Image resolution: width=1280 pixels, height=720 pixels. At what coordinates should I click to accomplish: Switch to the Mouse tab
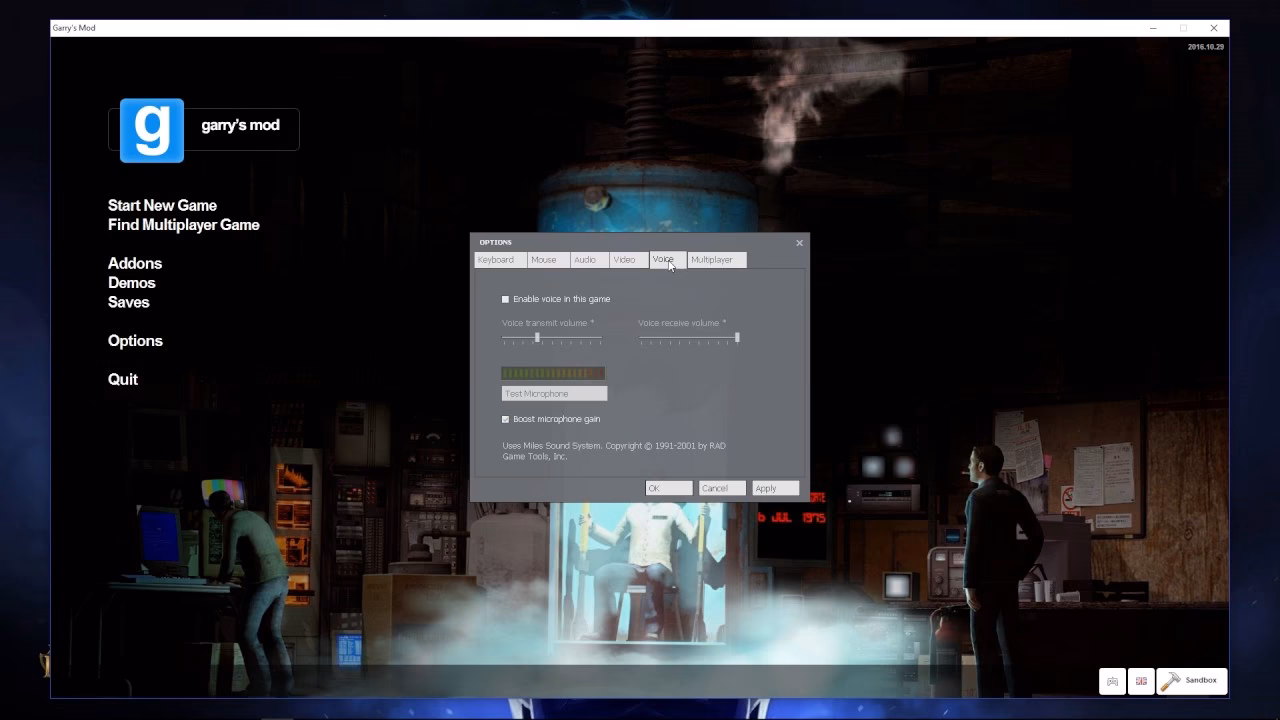(x=548, y=260)
